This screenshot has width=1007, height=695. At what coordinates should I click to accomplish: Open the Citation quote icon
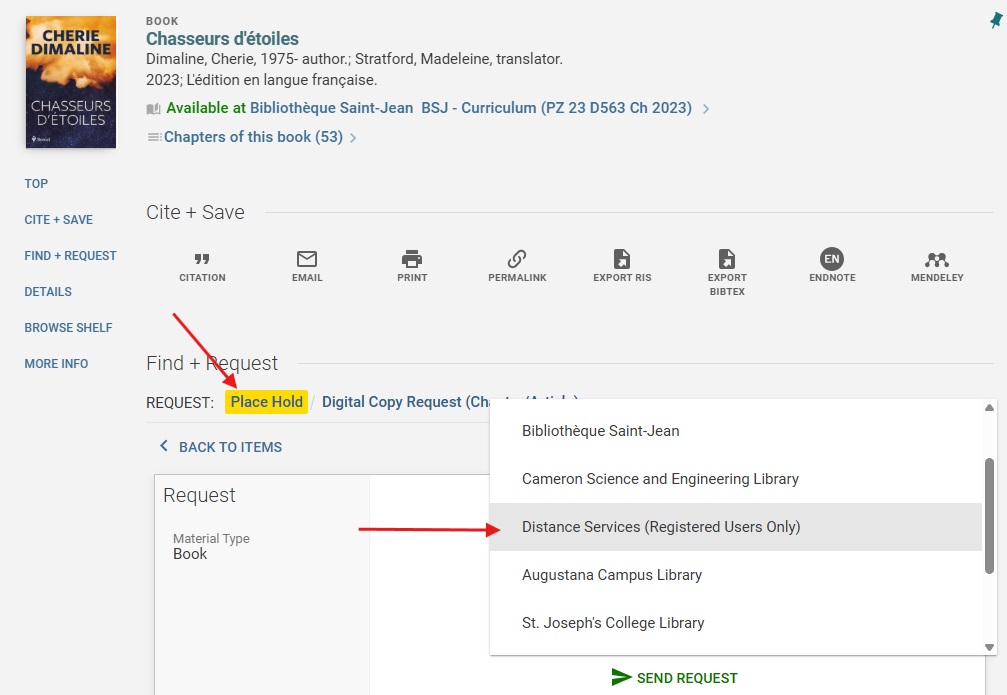click(202, 260)
